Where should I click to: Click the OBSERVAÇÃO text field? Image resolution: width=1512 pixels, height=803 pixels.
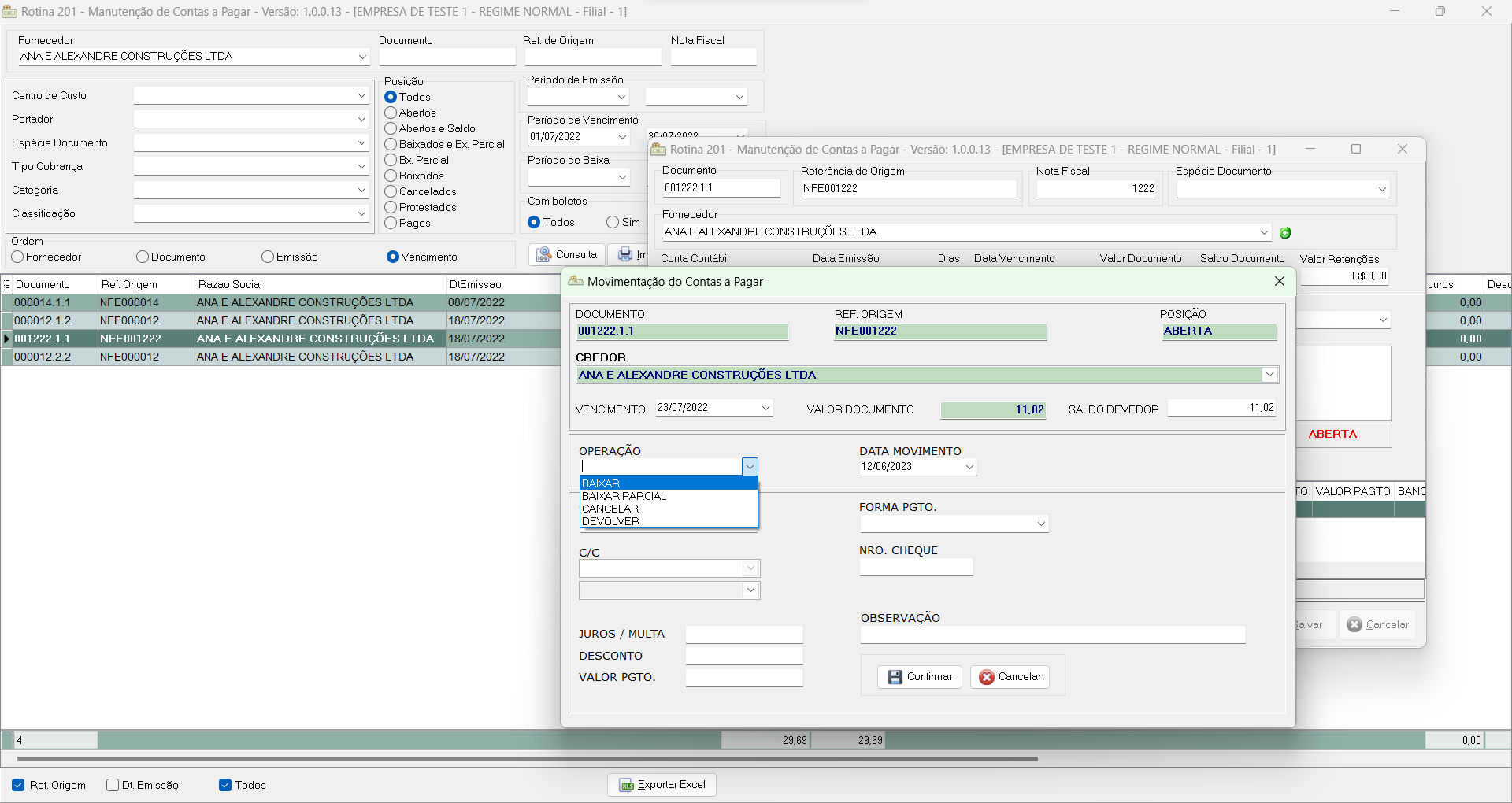(1052, 635)
